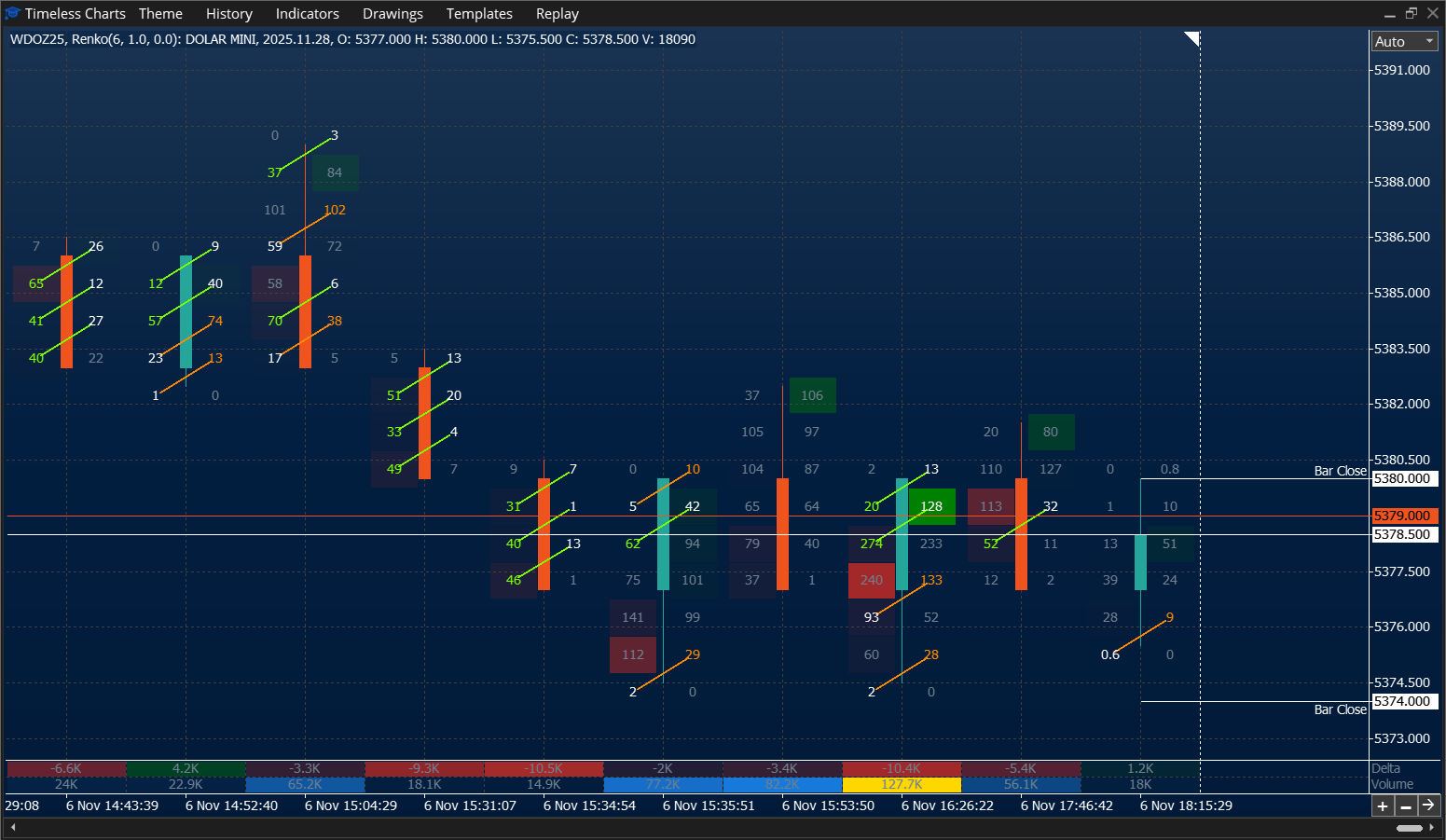Click the Timeless Charts graduation cap logo
Image resolution: width=1446 pixels, height=840 pixels.
13,13
